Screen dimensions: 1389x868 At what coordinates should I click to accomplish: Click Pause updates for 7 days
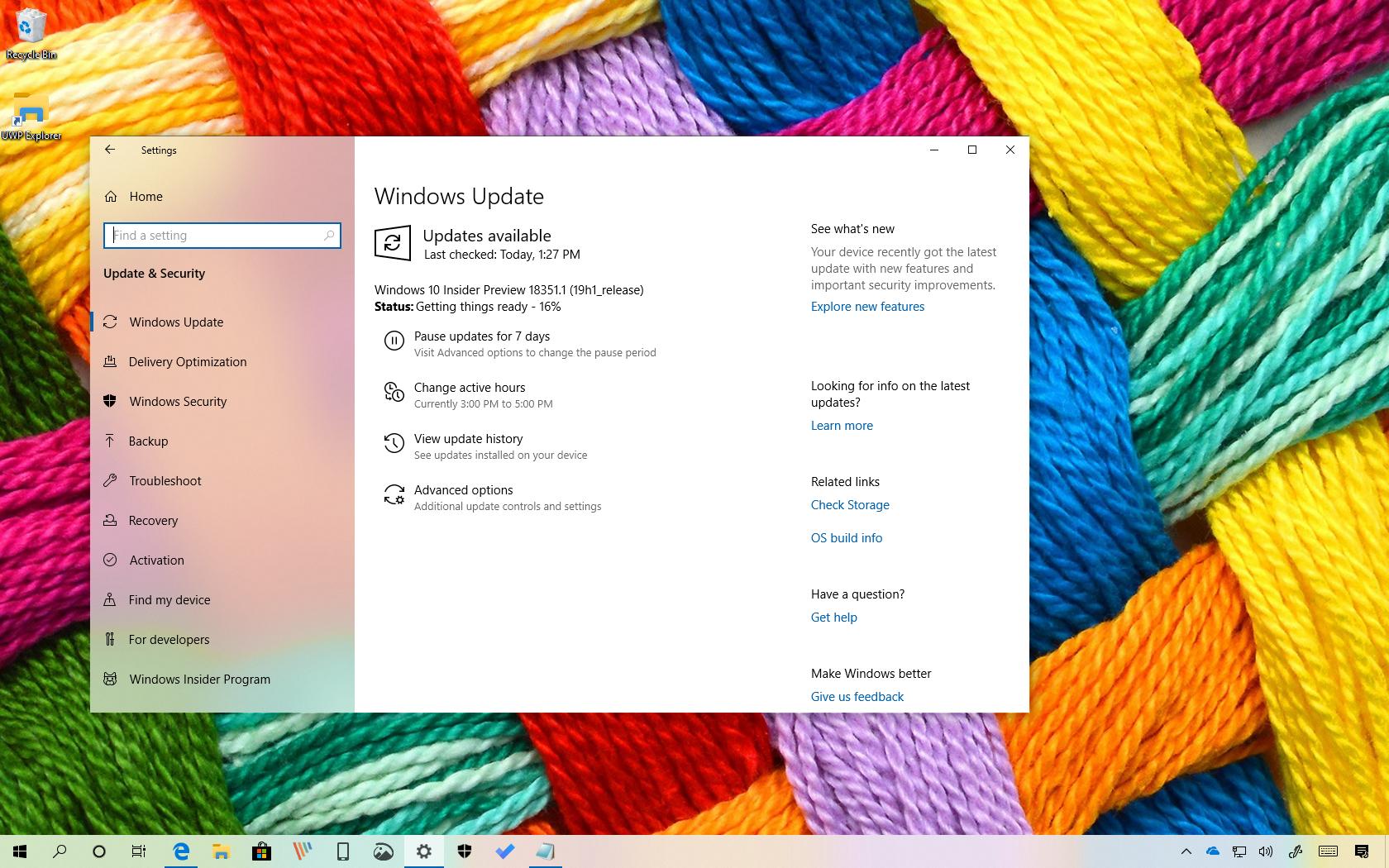point(482,336)
